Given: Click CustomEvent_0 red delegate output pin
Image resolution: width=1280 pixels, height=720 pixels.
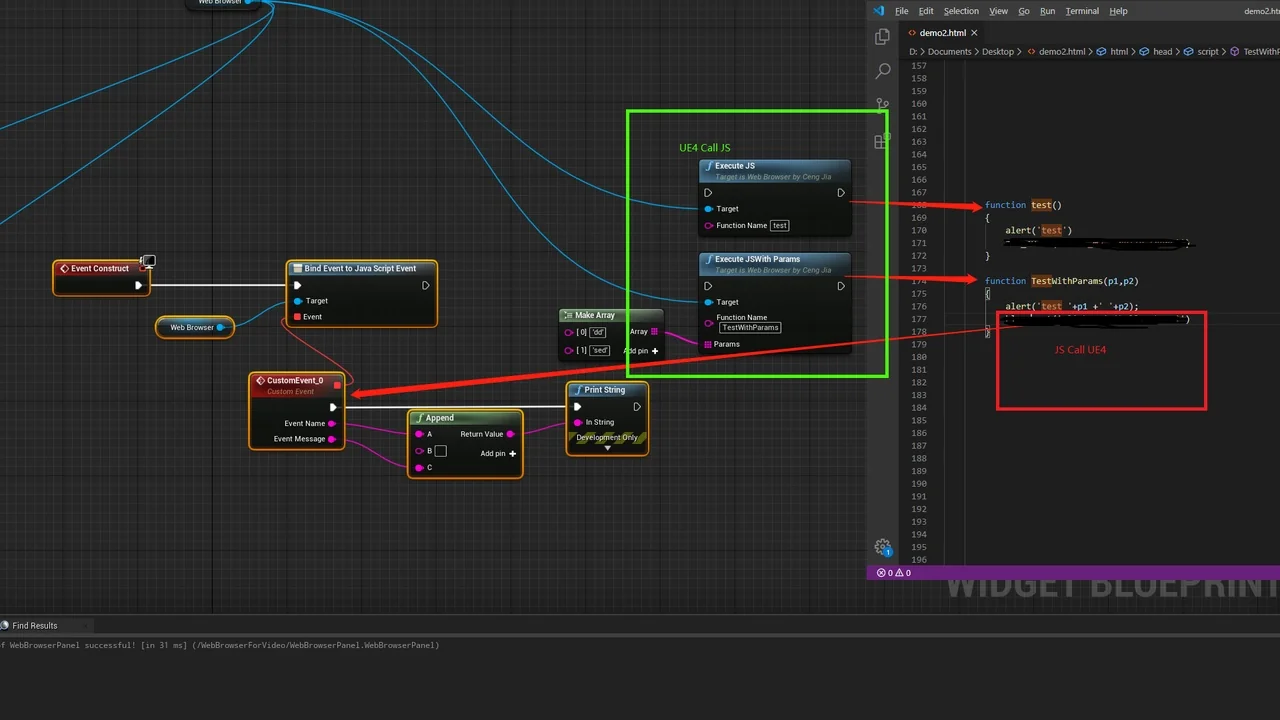Looking at the screenshot, I should (337, 384).
